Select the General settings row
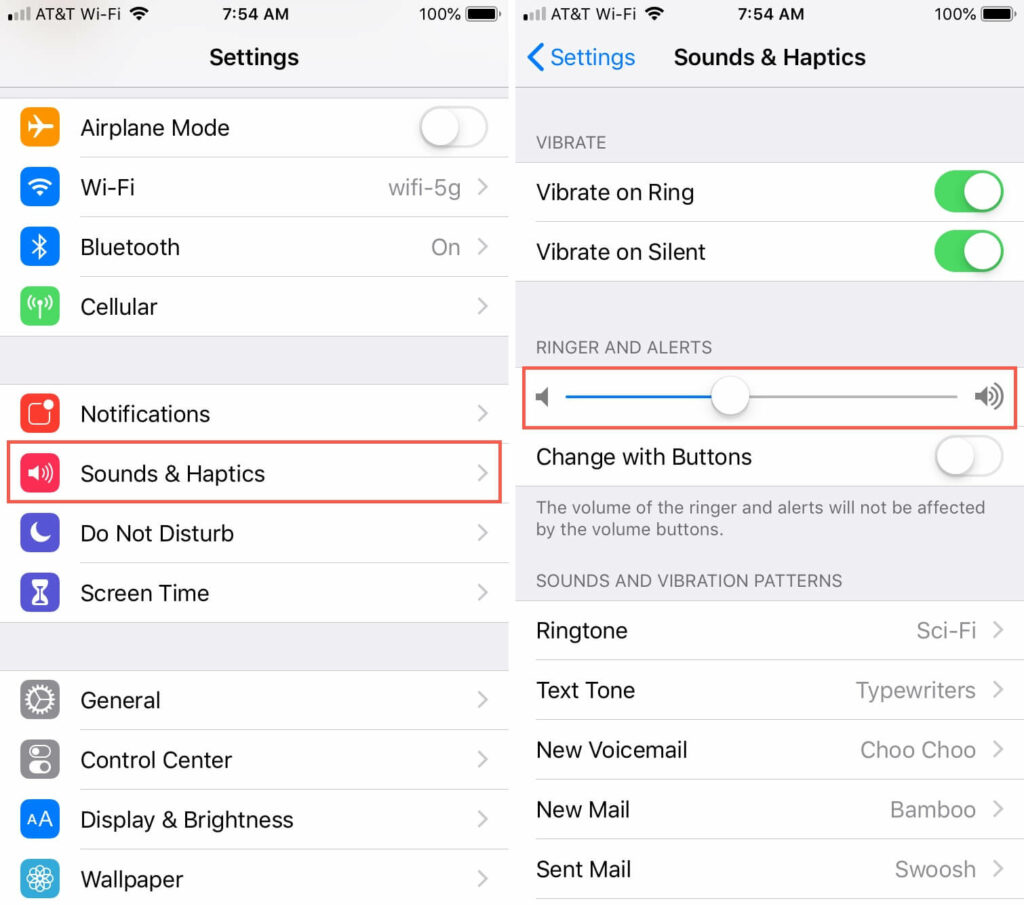 254,700
